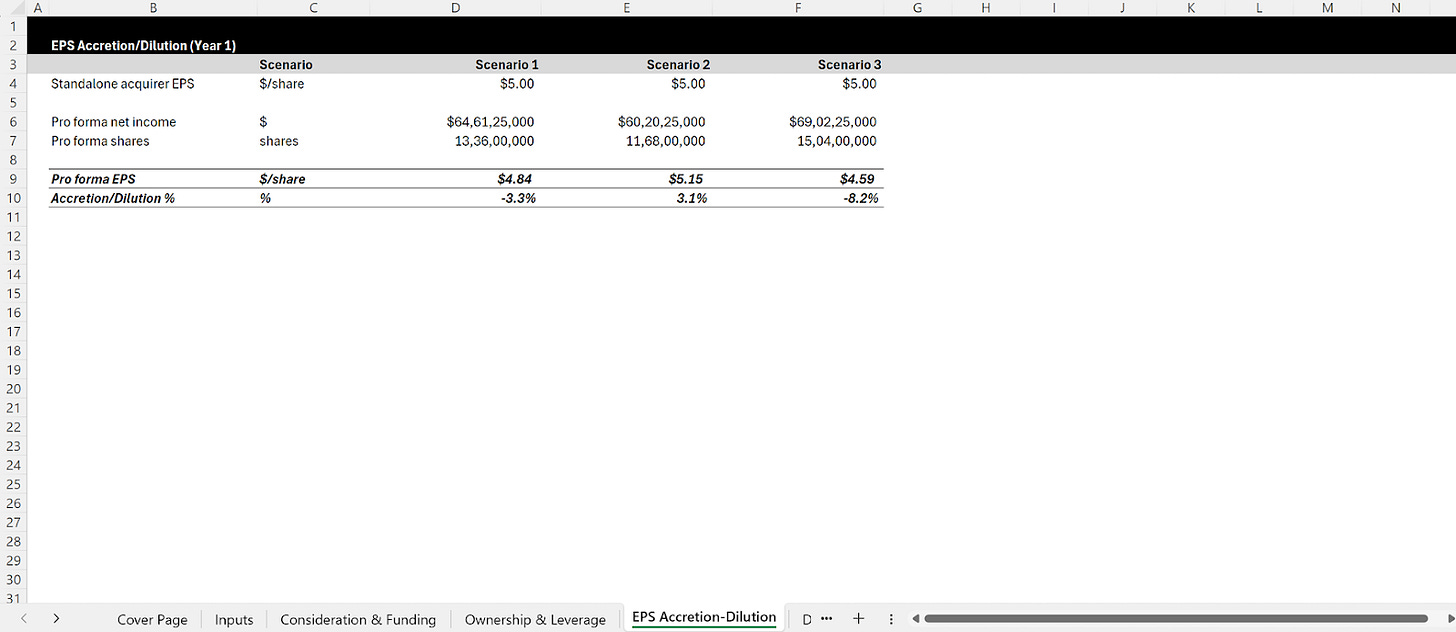
Task: Click the 'EPS Accretion/Dilution (Year 1)' title cell
Action: (x=143, y=46)
